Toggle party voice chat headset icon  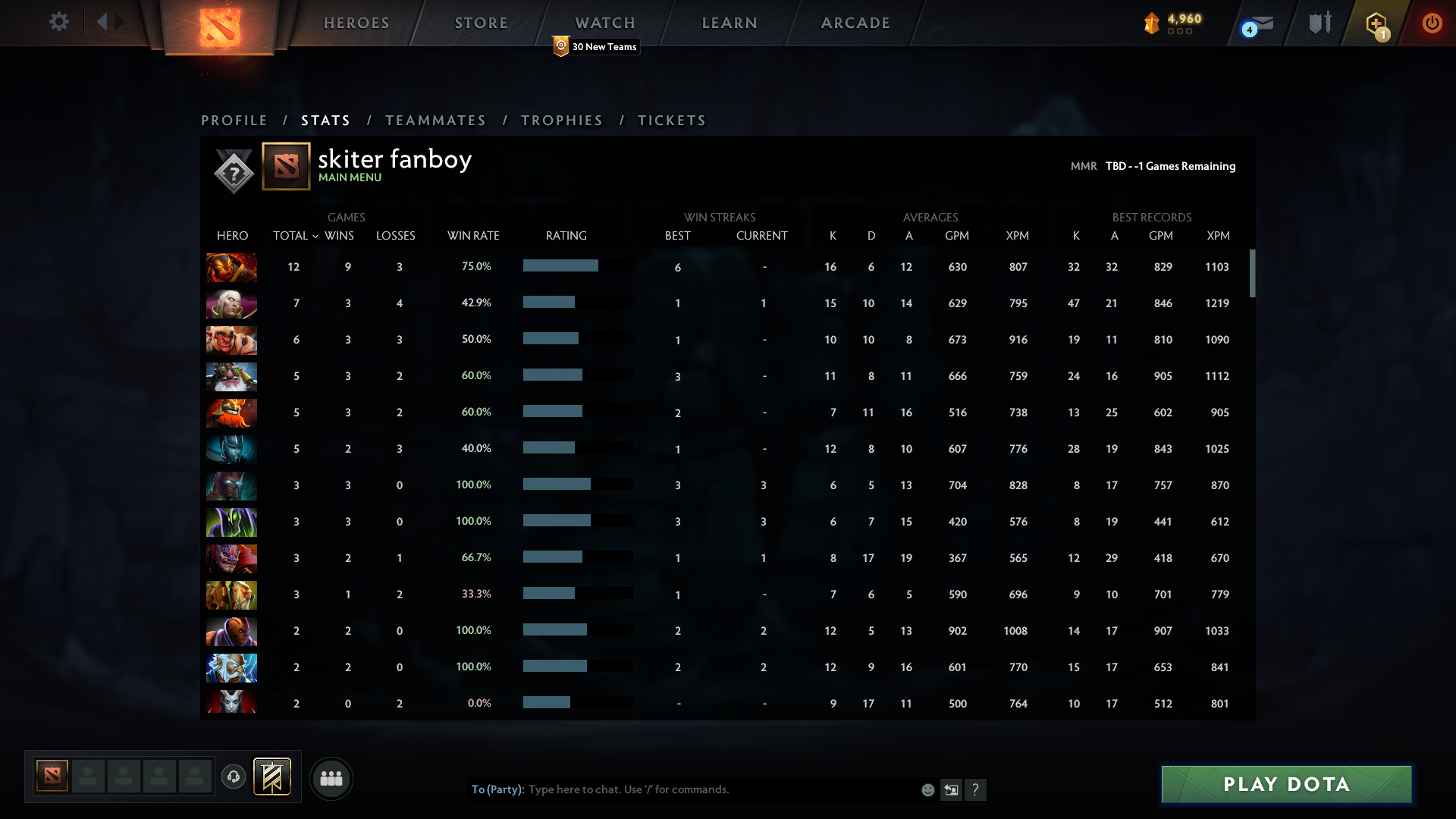click(x=234, y=778)
